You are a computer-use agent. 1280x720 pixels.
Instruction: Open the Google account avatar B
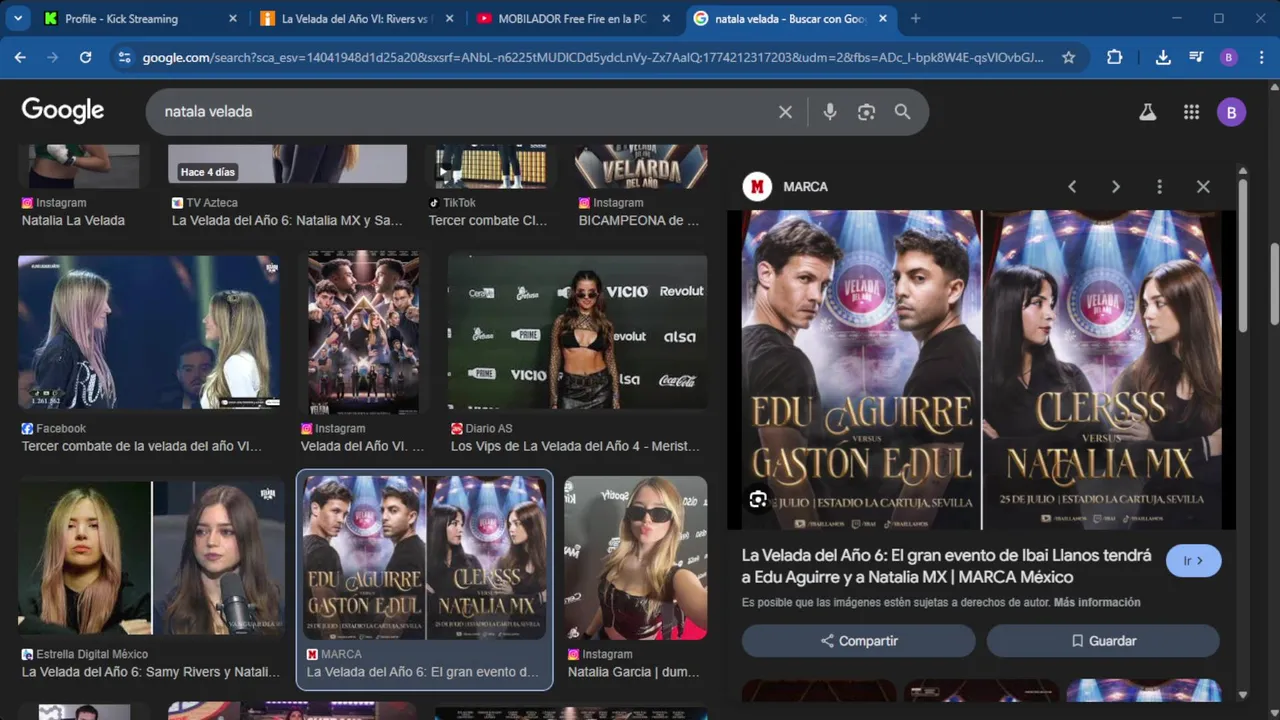(x=1231, y=112)
